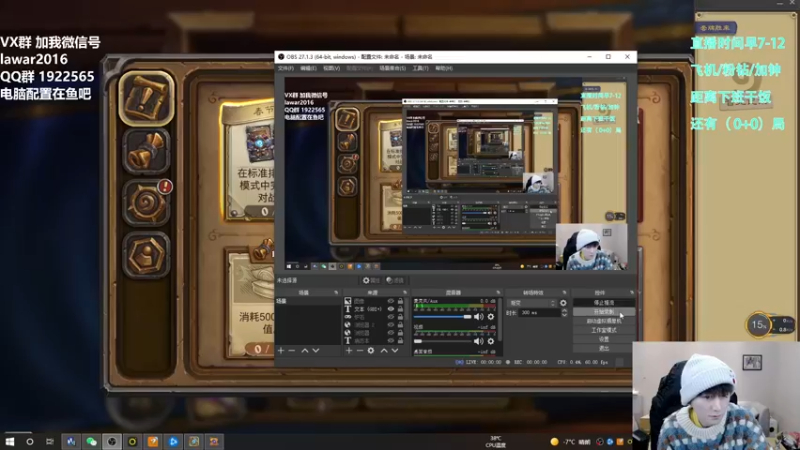The width and height of the screenshot is (800, 450).
Task: Open 麦克风/Aux audio settings gear
Action: (x=491, y=317)
